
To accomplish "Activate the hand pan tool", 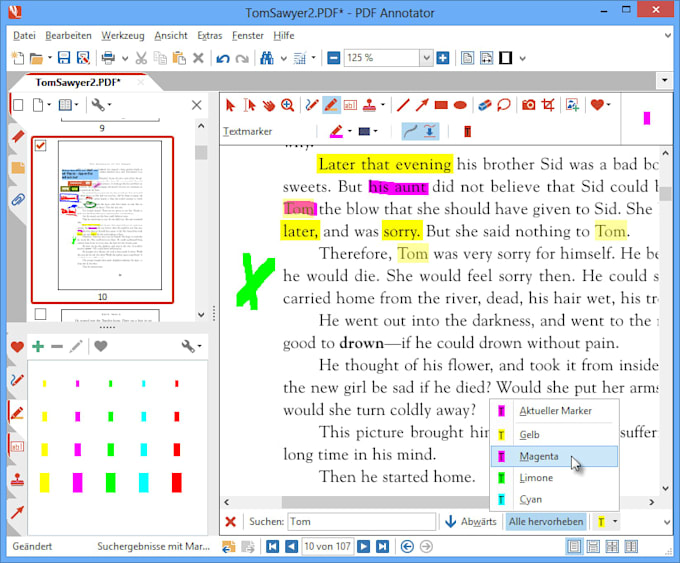I will coord(268,105).
